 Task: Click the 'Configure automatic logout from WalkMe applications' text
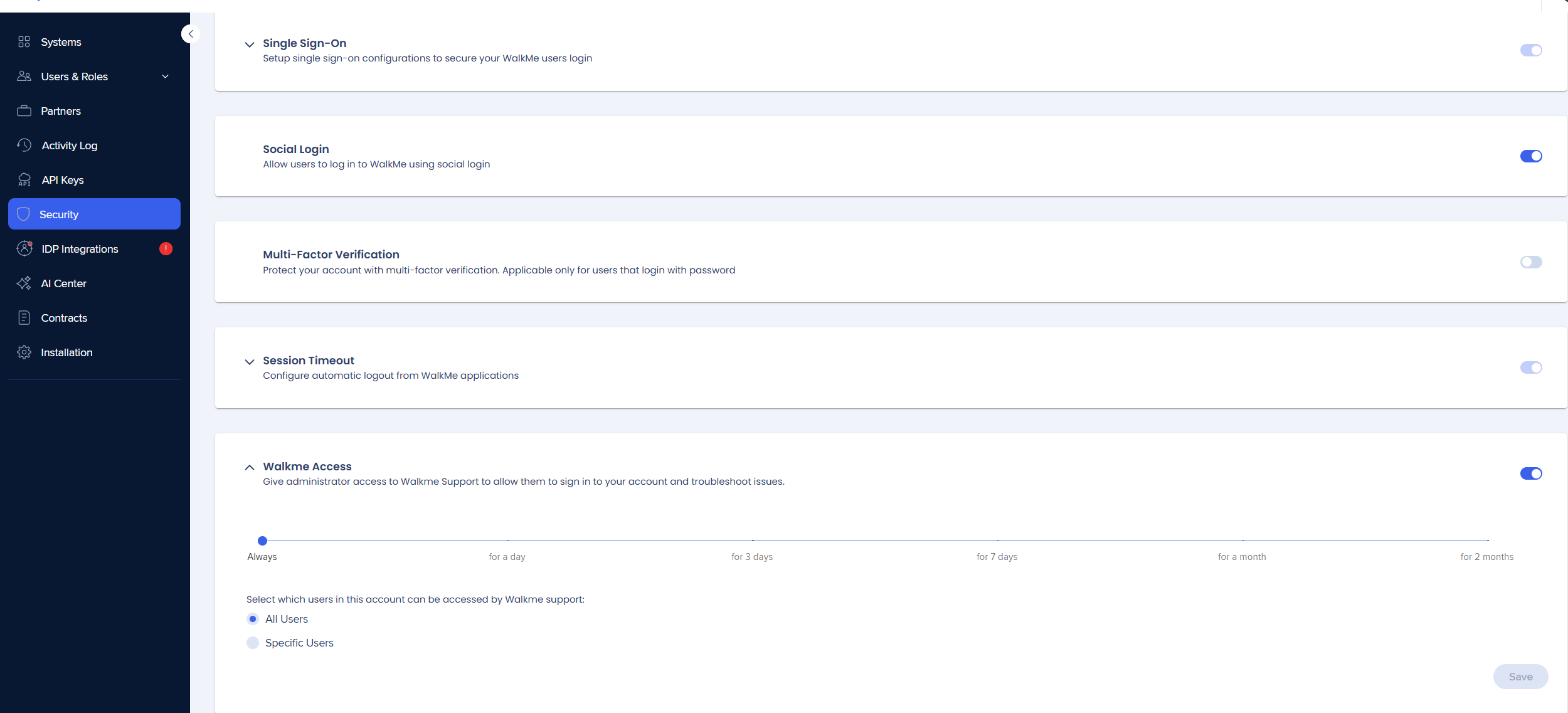click(x=391, y=376)
